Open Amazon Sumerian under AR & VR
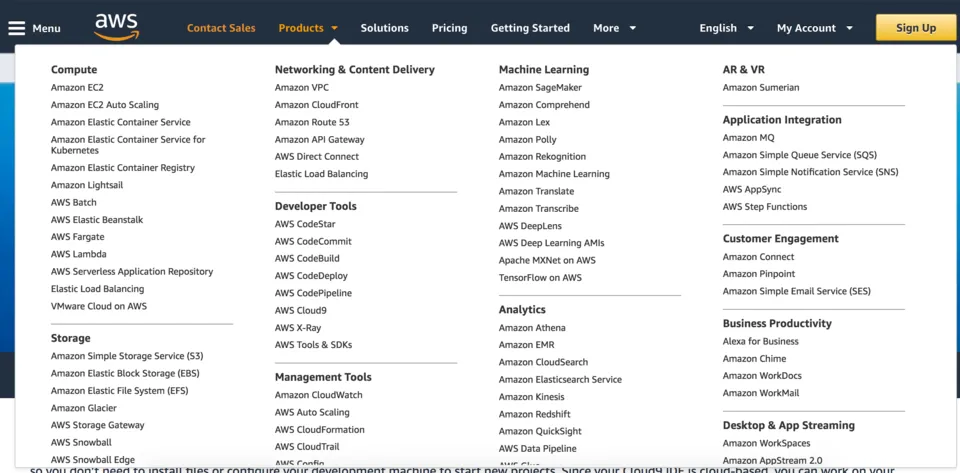 (x=760, y=88)
